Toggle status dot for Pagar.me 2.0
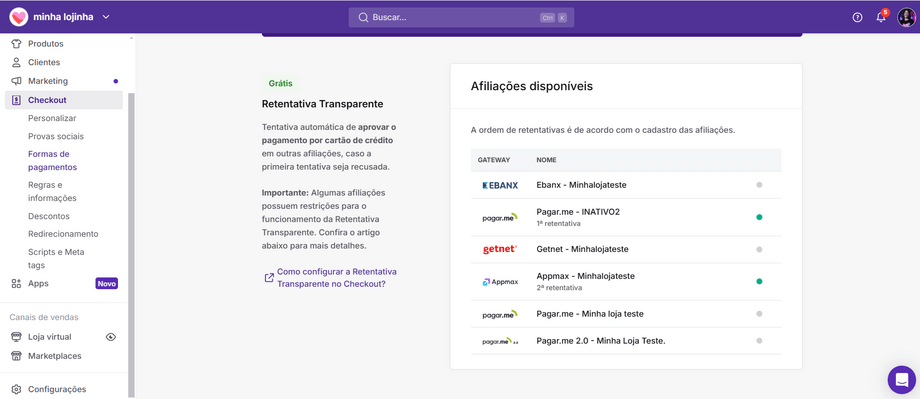This screenshot has width=920, height=399. tap(759, 341)
